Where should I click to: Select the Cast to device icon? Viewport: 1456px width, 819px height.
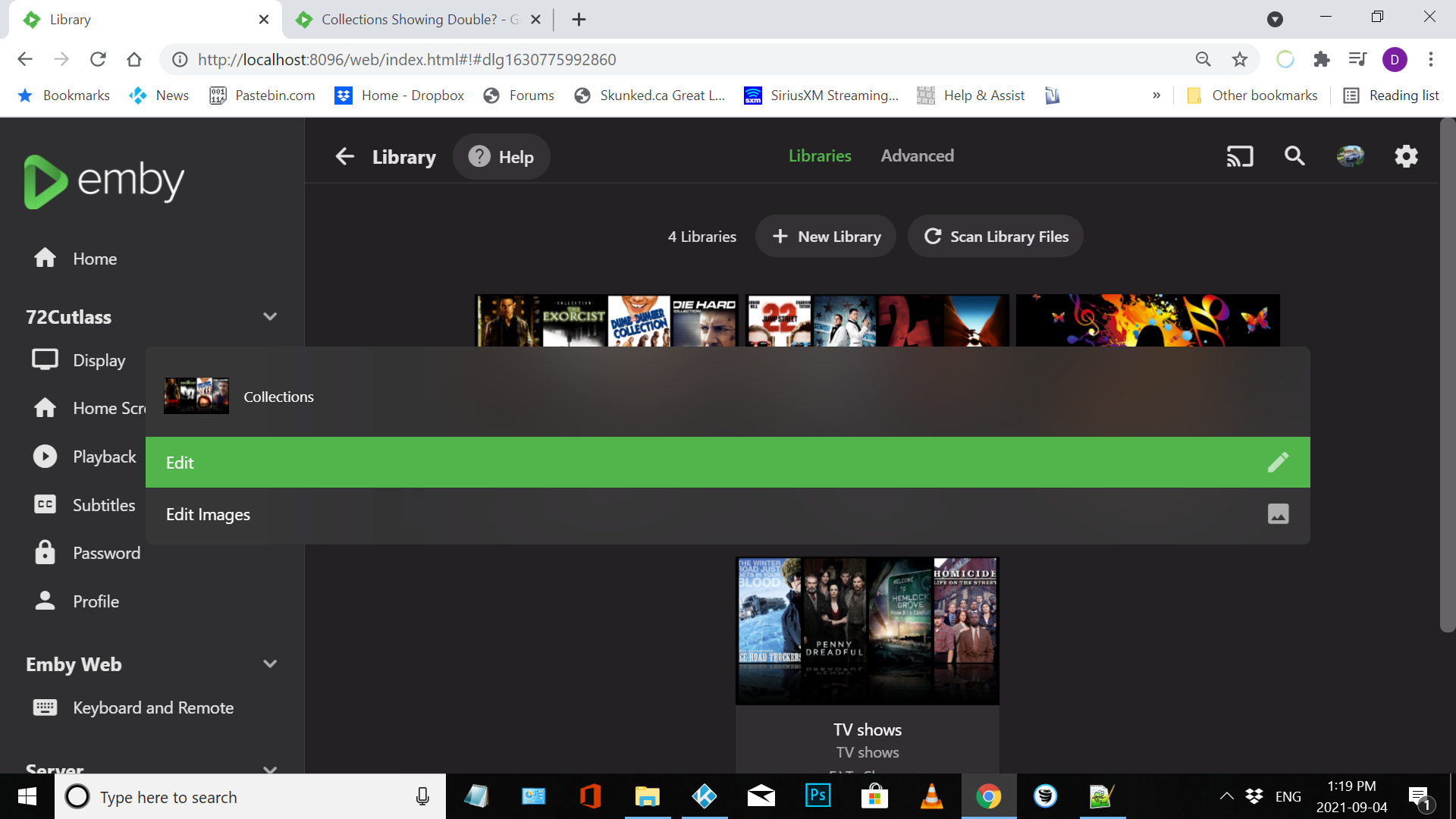tap(1239, 156)
